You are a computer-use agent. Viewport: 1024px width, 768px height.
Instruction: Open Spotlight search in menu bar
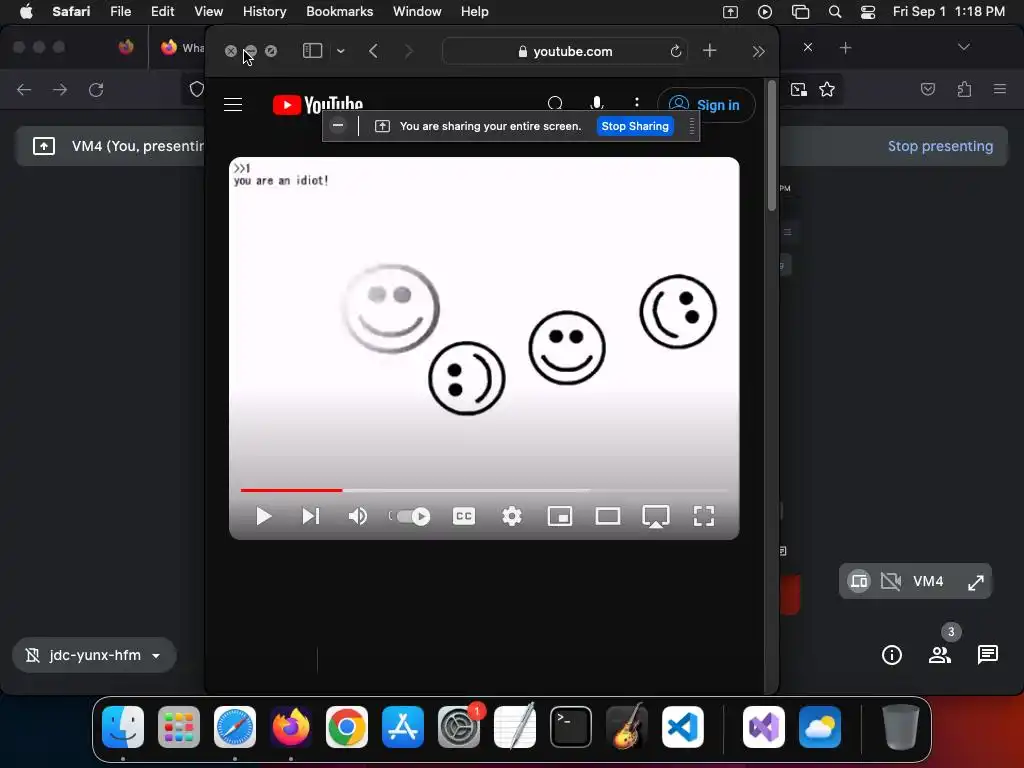click(835, 12)
